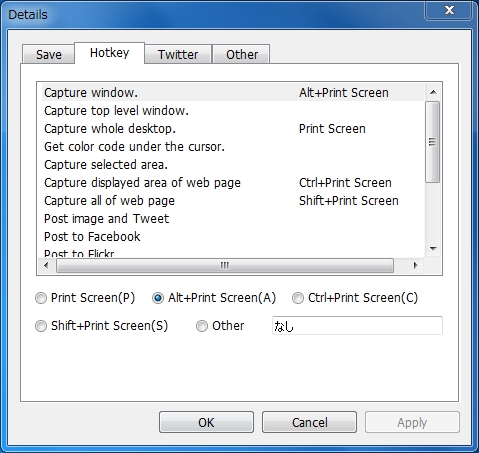The width and height of the screenshot is (479, 453).
Task: Confirm with the OK button
Action: click(206, 422)
